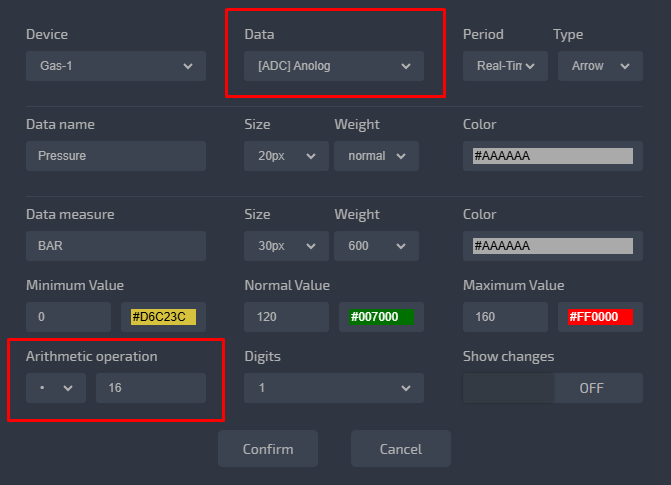Open the Period dropdown set to Real-Time
Viewport: 671px width, 485px height.
pos(505,66)
